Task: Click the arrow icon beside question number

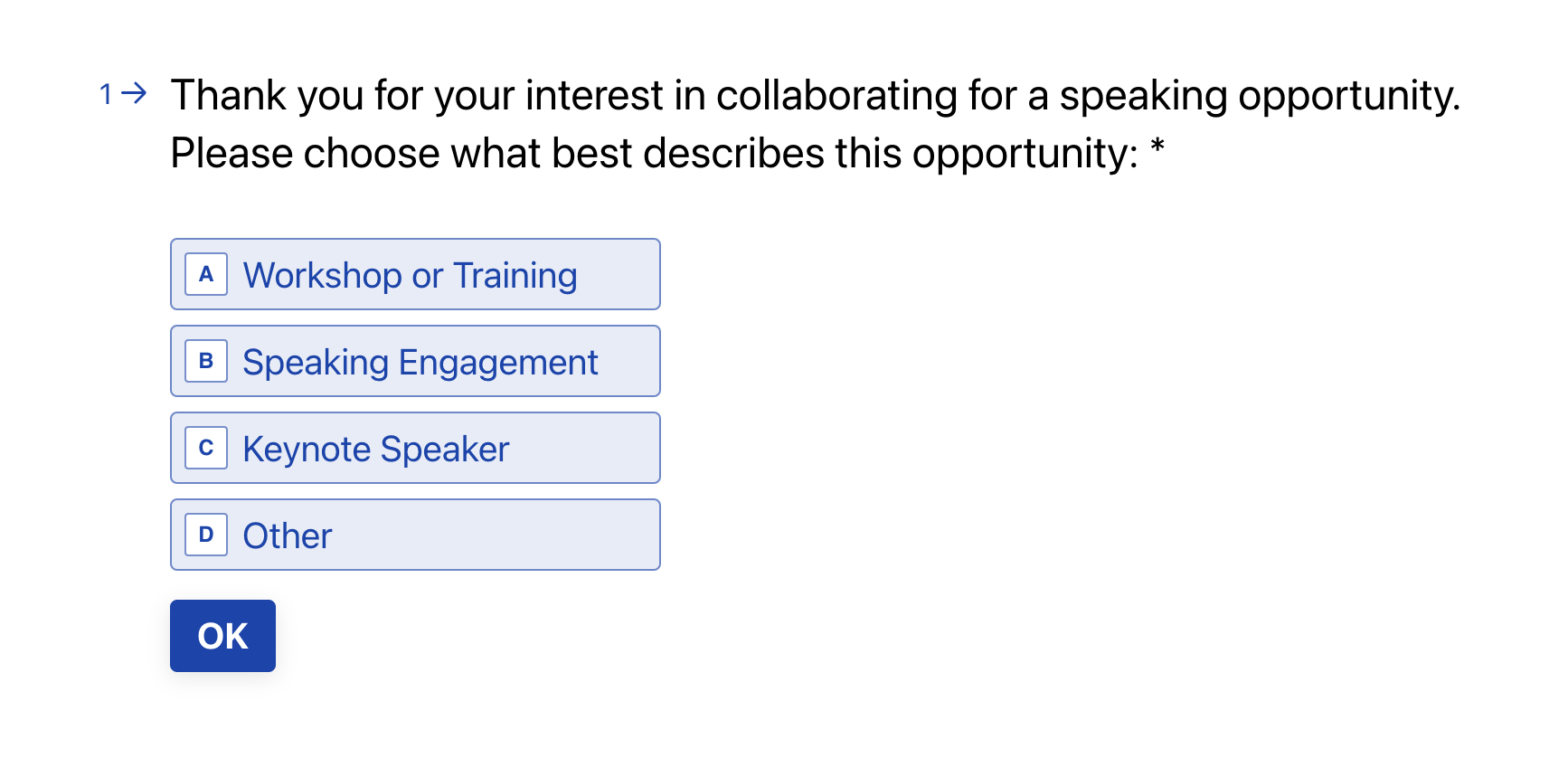Action: (134, 93)
